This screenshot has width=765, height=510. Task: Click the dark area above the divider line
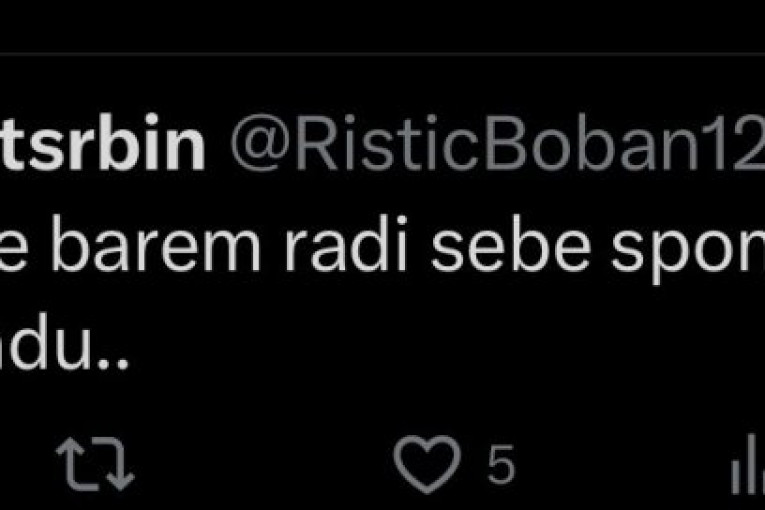(382, 25)
